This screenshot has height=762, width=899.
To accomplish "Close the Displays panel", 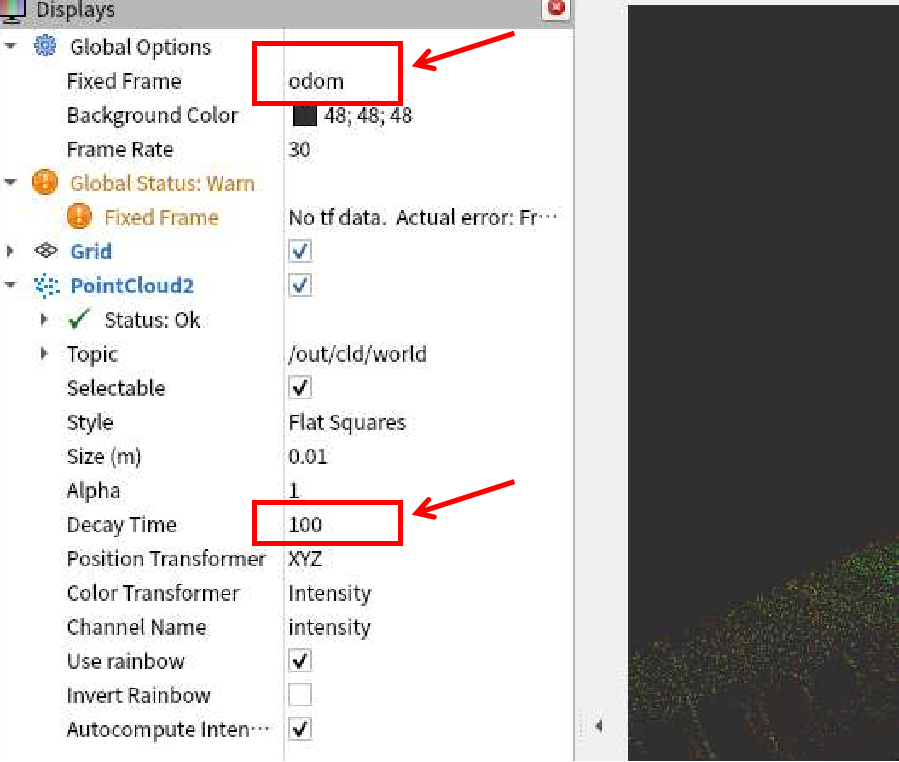I will pos(556,9).
